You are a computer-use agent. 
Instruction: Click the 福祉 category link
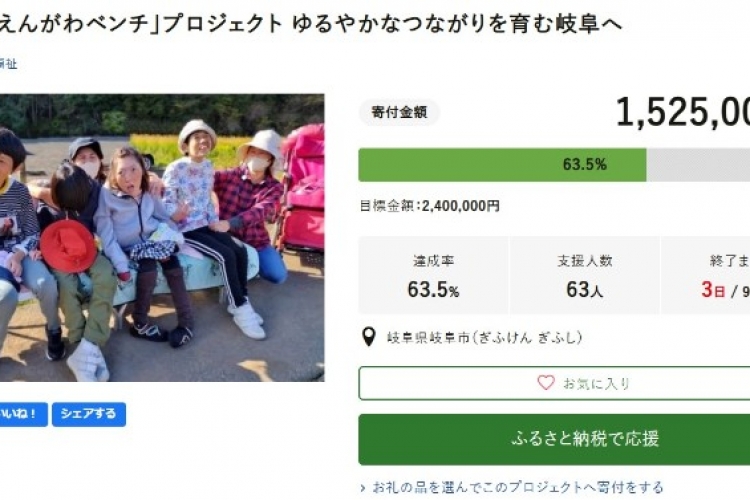tap(8, 64)
